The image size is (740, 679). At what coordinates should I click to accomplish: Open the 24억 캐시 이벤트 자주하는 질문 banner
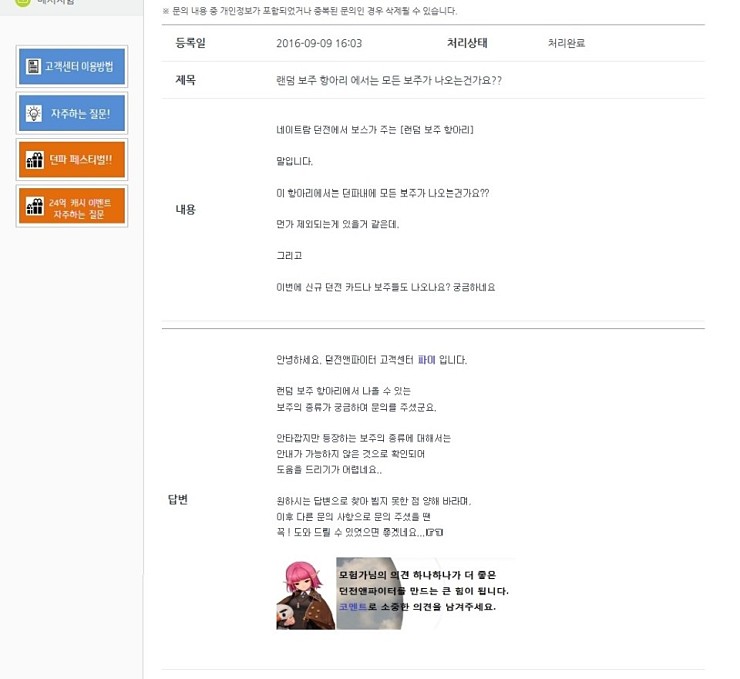(x=72, y=206)
